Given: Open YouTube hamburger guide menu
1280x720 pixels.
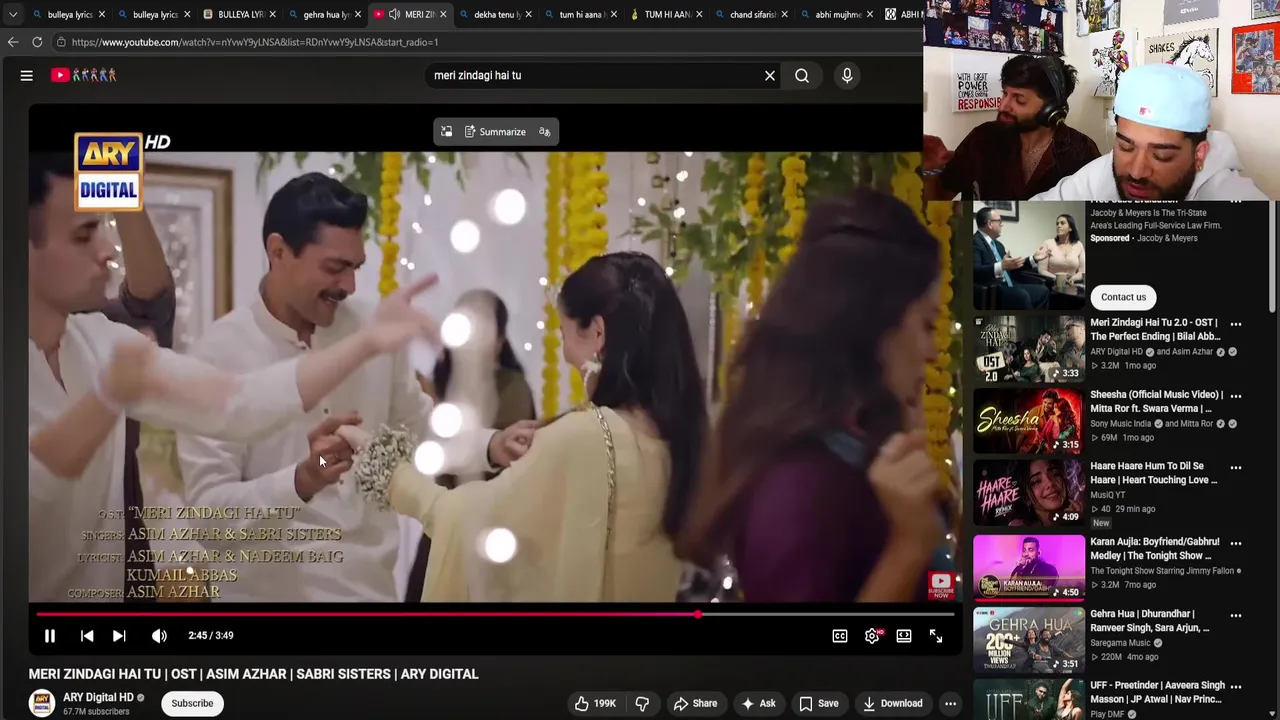Looking at the screenshot, I should tap(27, 75).
